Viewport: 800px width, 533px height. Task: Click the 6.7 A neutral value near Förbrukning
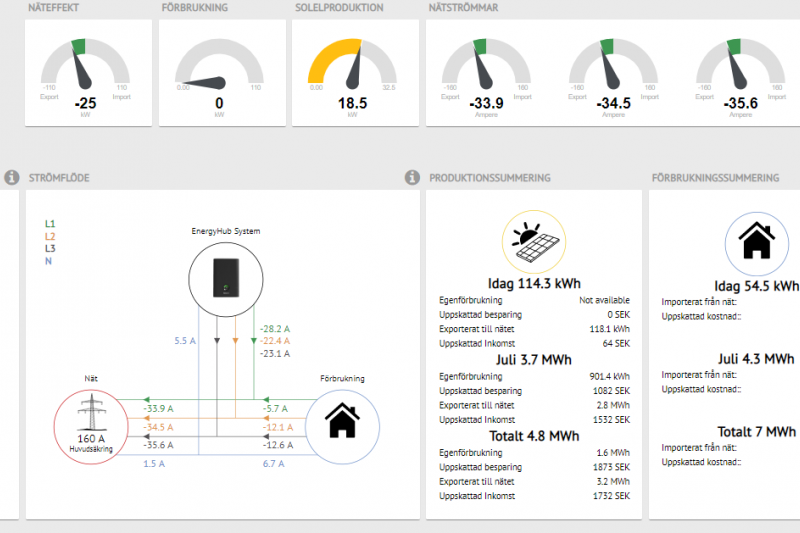point(273,464)
